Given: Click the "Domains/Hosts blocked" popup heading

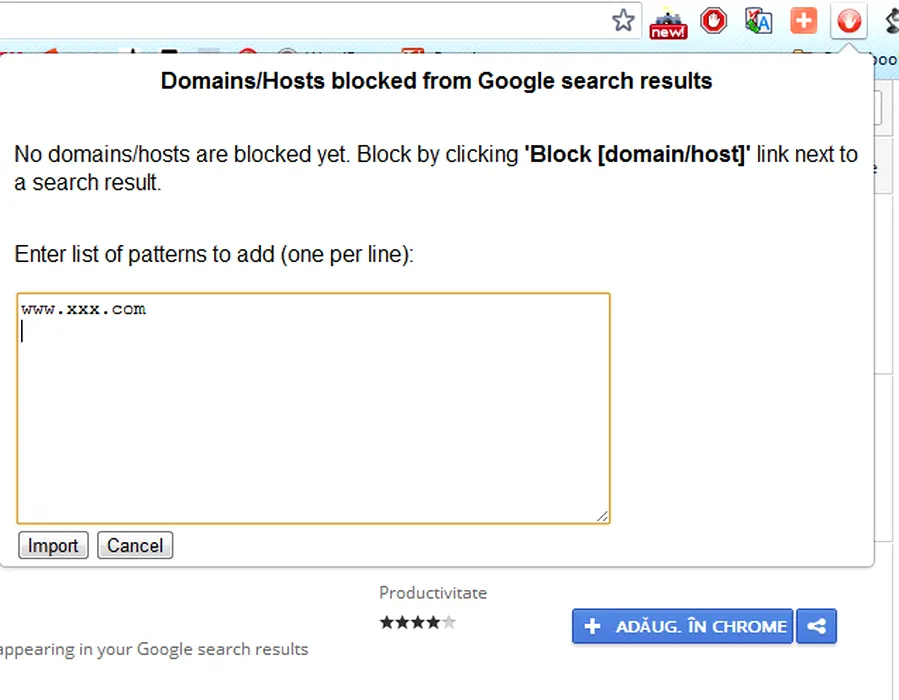Looking at the screenshot, I should [436, 81].
